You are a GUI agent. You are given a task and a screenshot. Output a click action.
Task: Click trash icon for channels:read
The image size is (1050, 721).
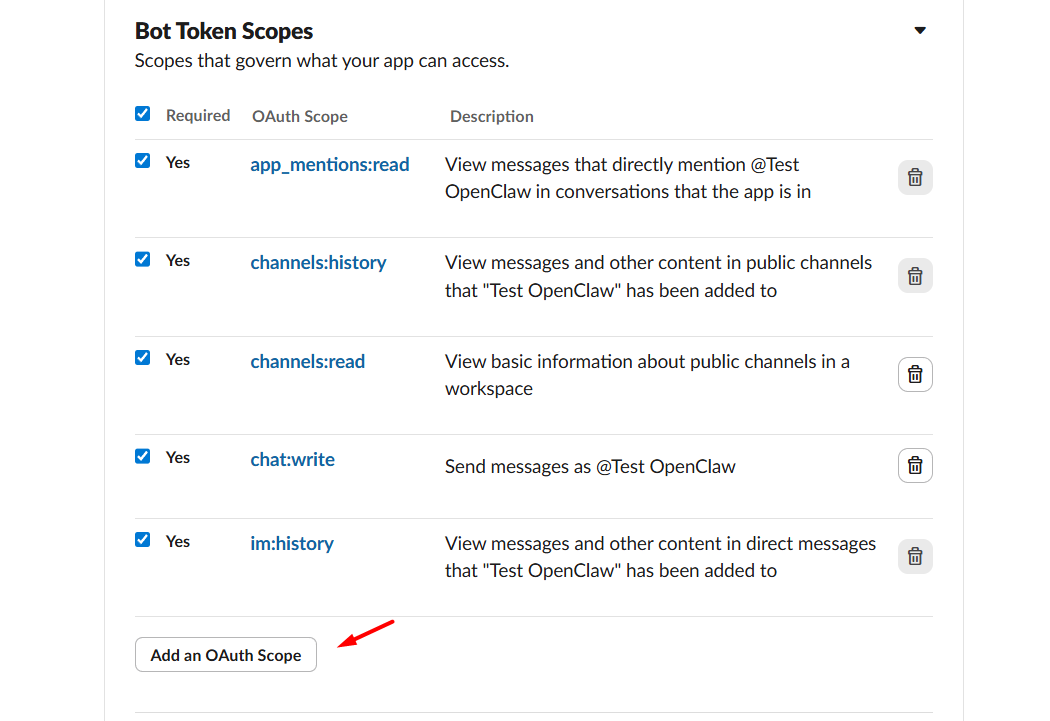(915, 375)
